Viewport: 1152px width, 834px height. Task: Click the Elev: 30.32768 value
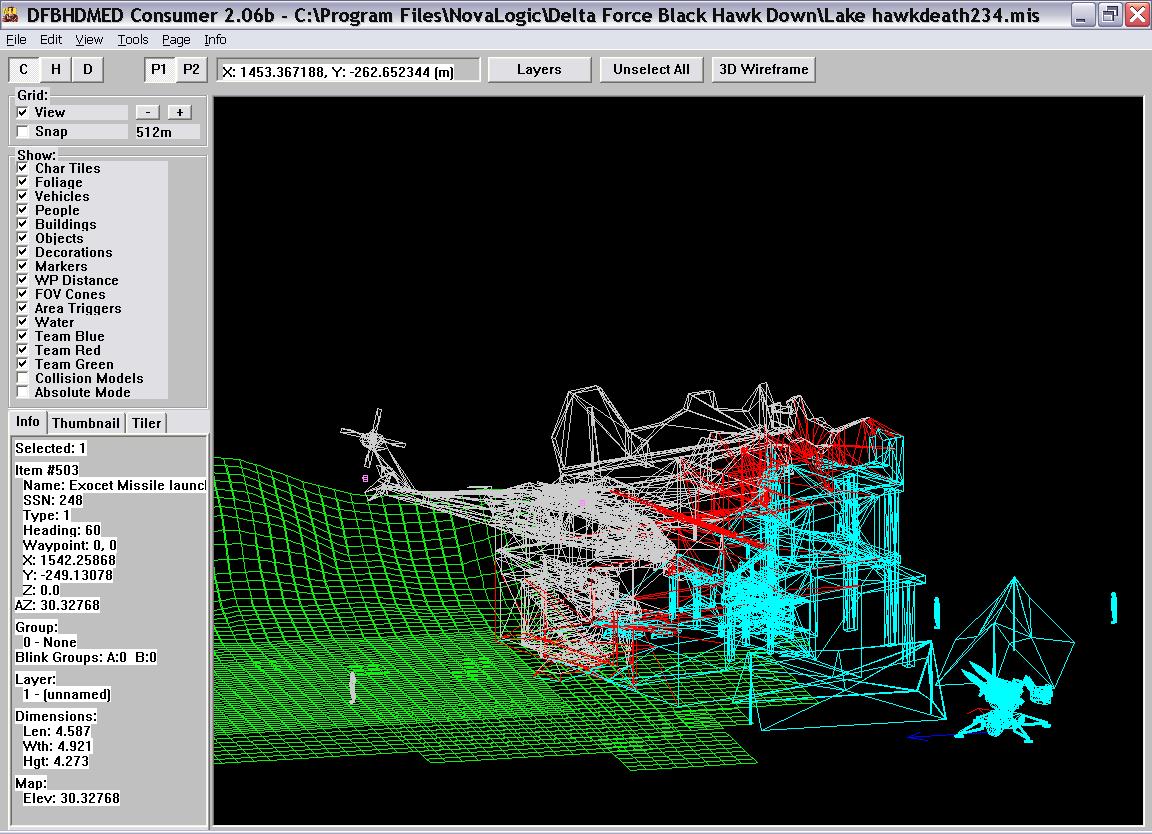pyautogui.click(x=71, y=798)
